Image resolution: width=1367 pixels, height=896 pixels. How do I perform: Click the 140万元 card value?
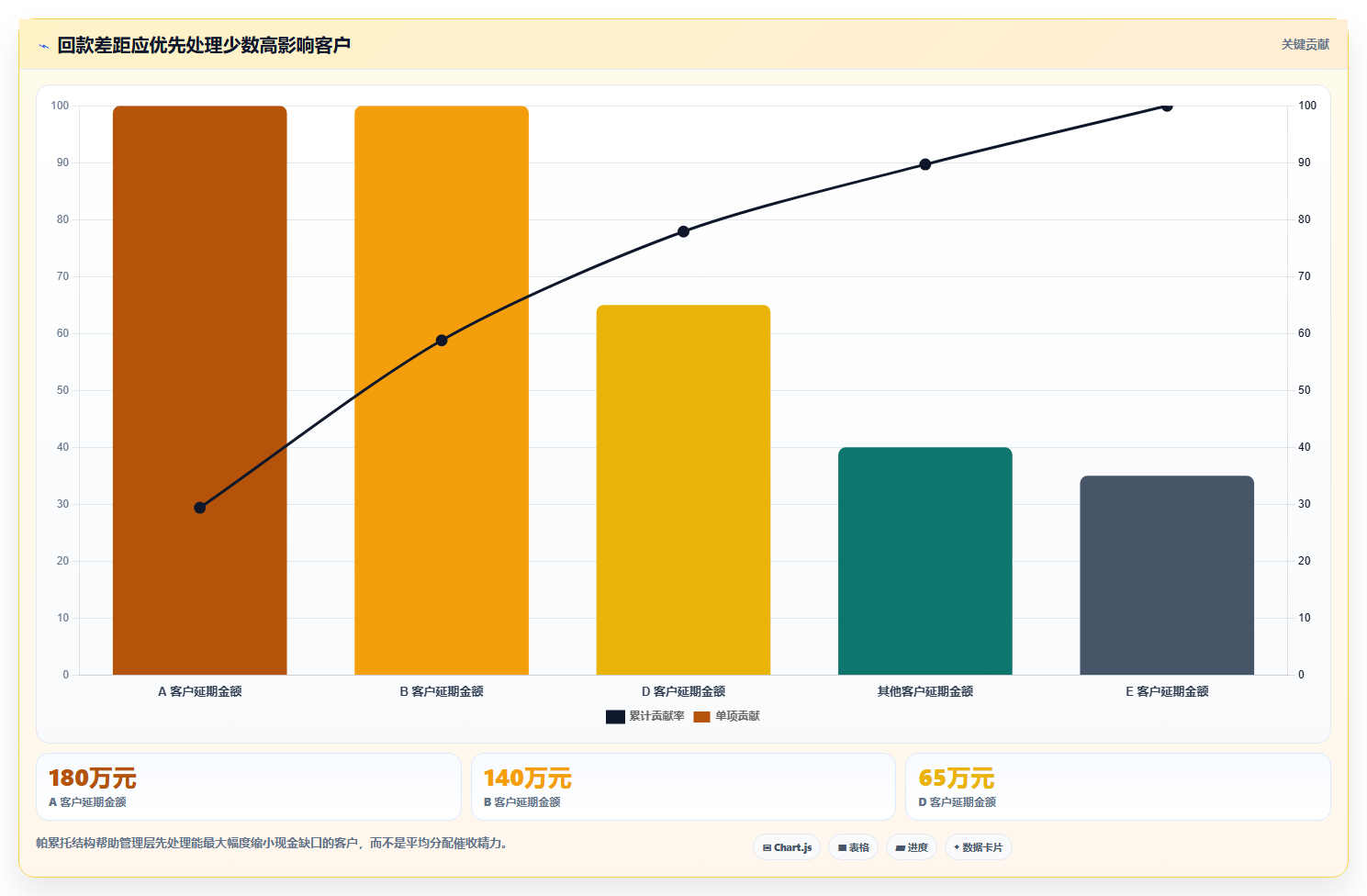pyautogui.click(x=528, y=778)
